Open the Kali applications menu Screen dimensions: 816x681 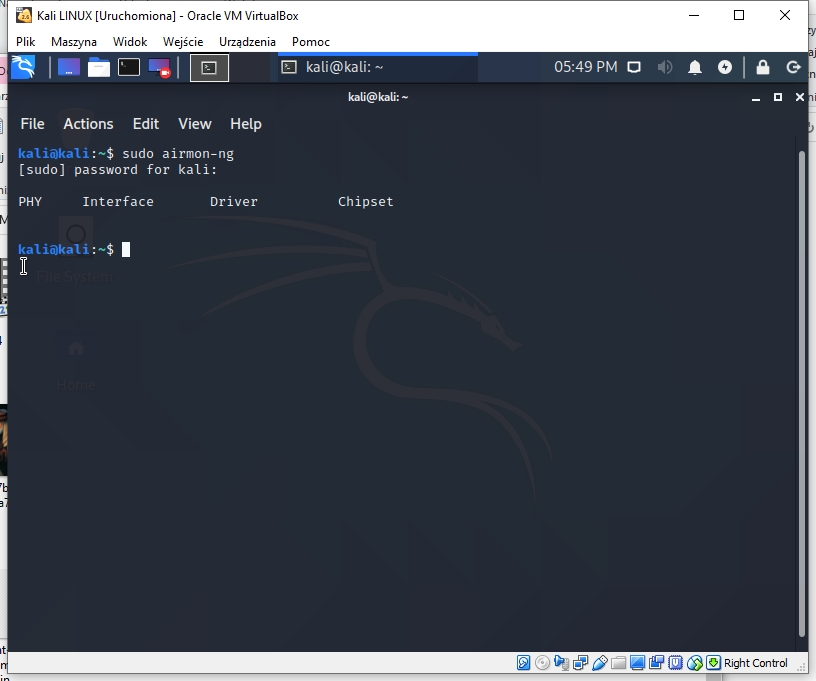22,67
